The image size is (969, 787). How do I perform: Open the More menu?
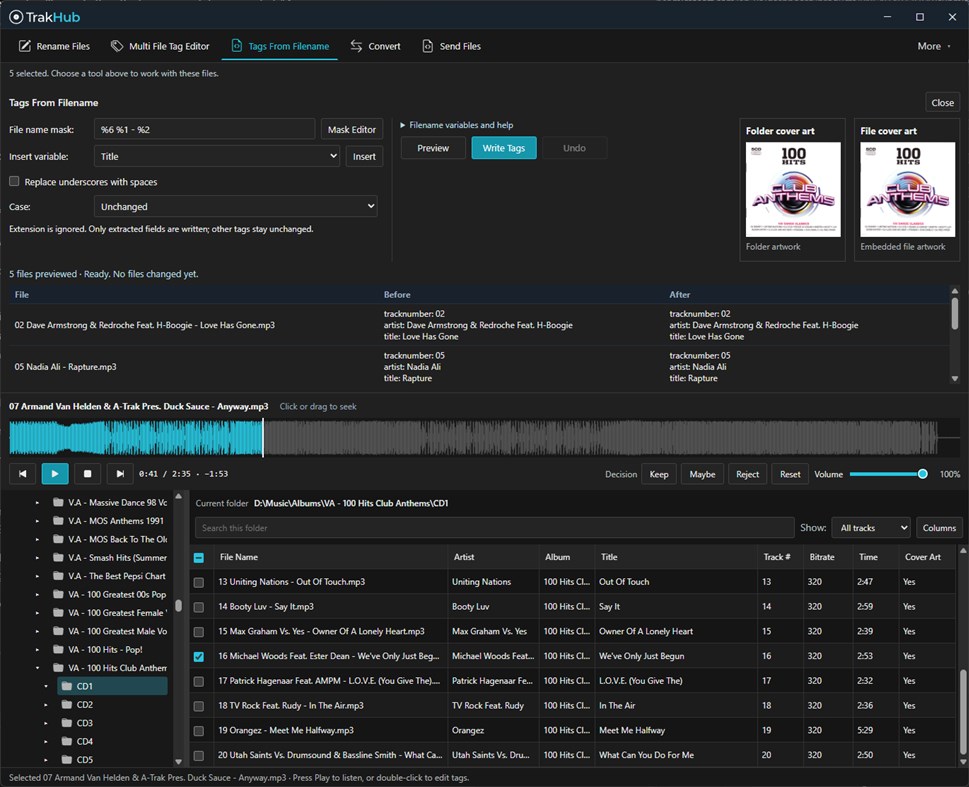coord(934,46)
